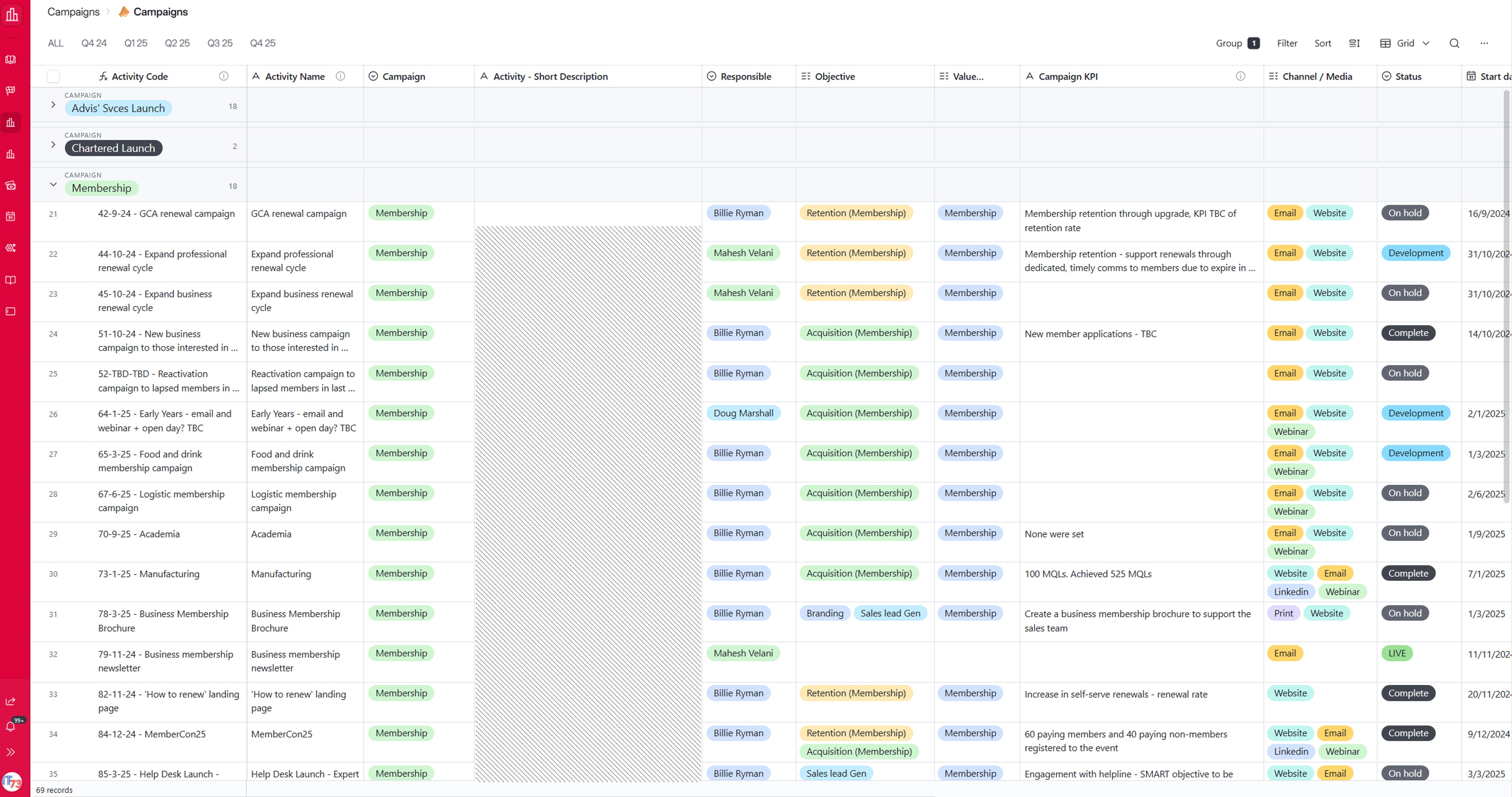1512x797 pixels.
Task: Tick the select-all checkbox in header
Action: tap(53, 76)
